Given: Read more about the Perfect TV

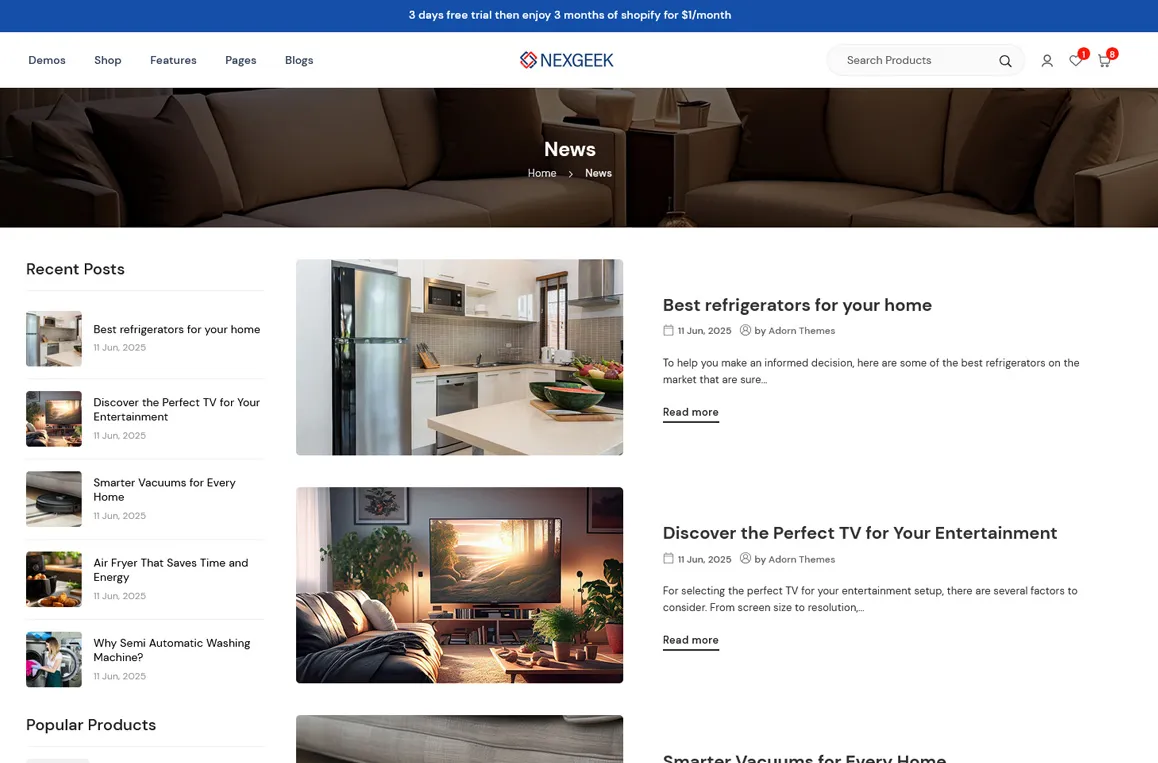Looking at the screenshot, I should 690,640.
